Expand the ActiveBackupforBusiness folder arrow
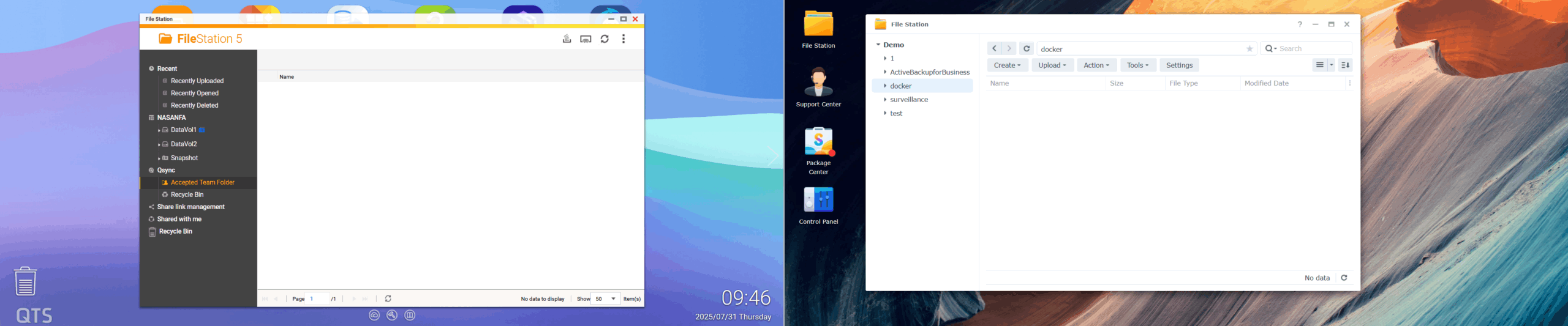 tap(885, 72)
